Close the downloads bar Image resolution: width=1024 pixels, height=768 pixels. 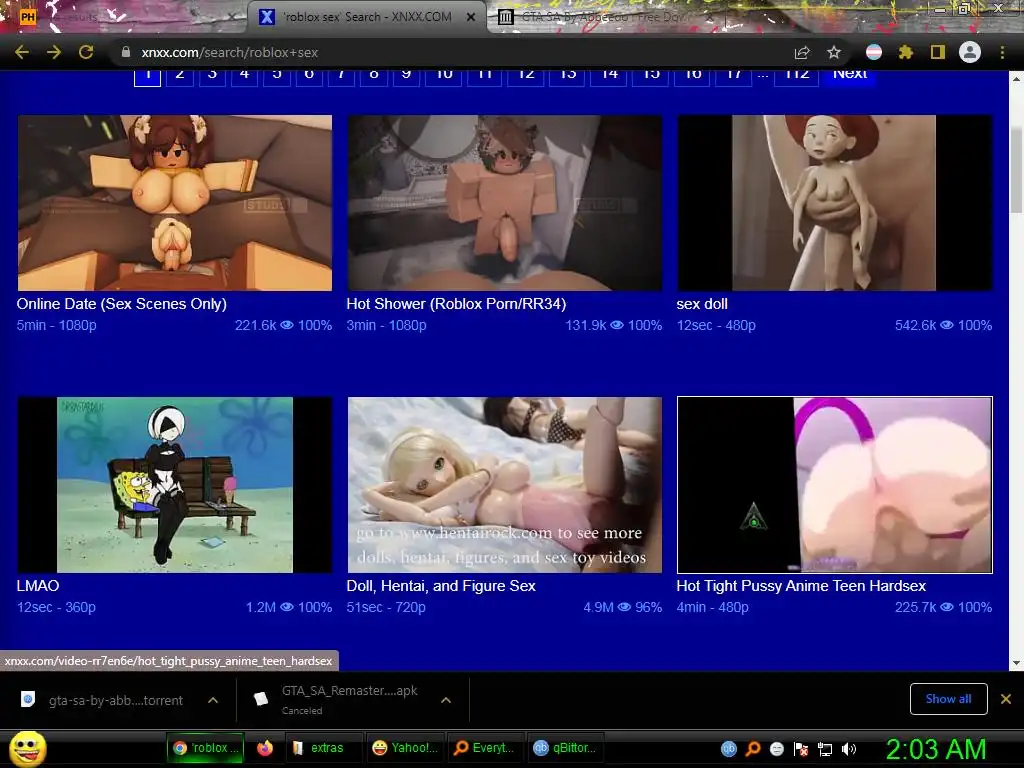coord(1006,699)
